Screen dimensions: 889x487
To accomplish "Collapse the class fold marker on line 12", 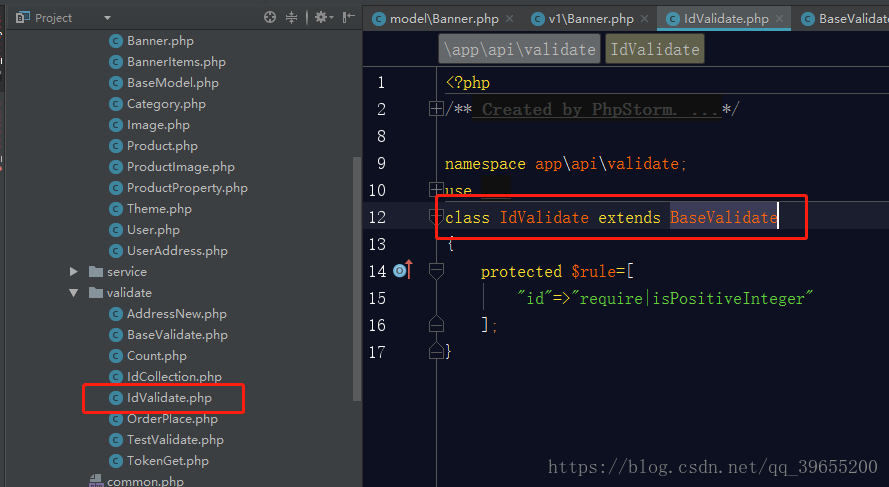I will click(x=436, y=217).
